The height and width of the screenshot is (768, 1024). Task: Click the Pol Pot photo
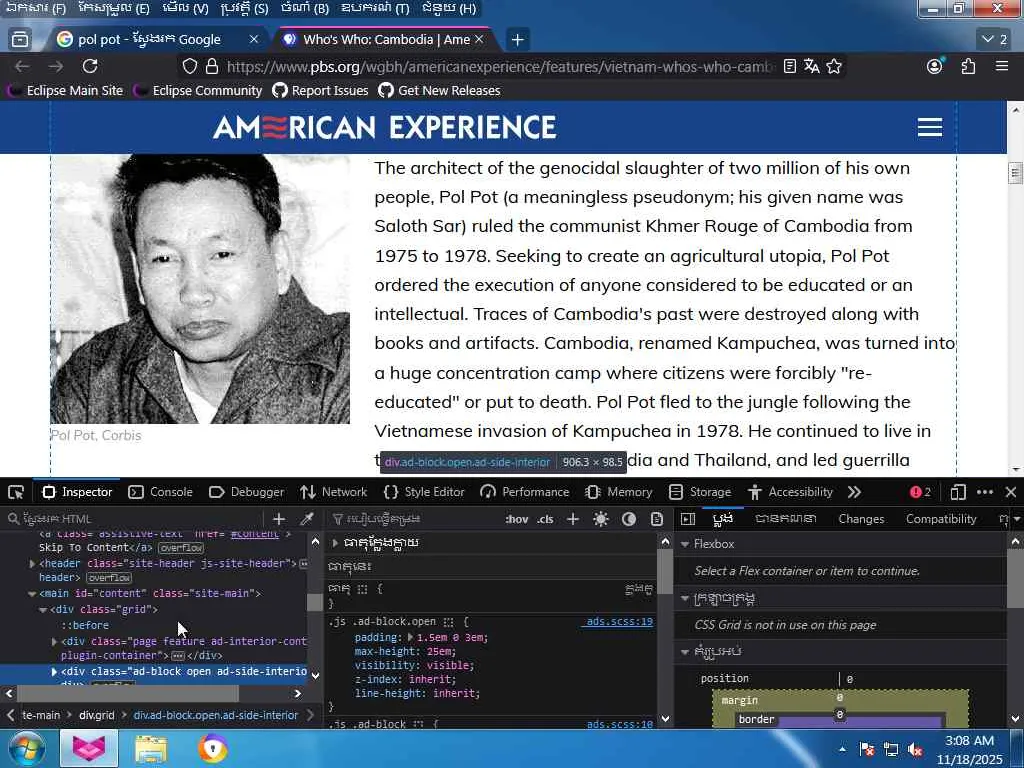[200, 289]
